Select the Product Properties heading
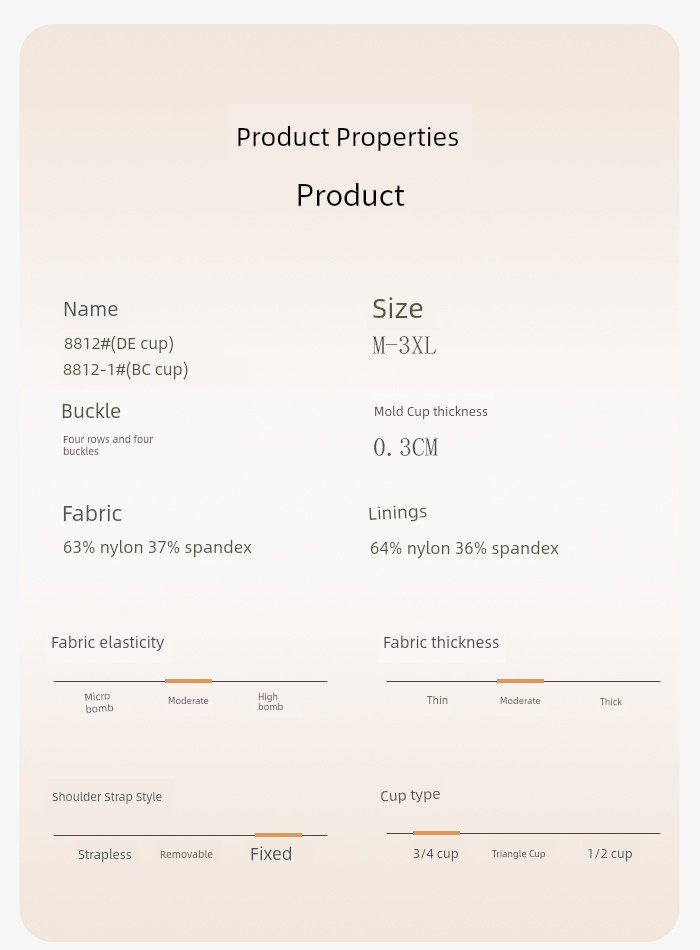 [x=347, y=137]
